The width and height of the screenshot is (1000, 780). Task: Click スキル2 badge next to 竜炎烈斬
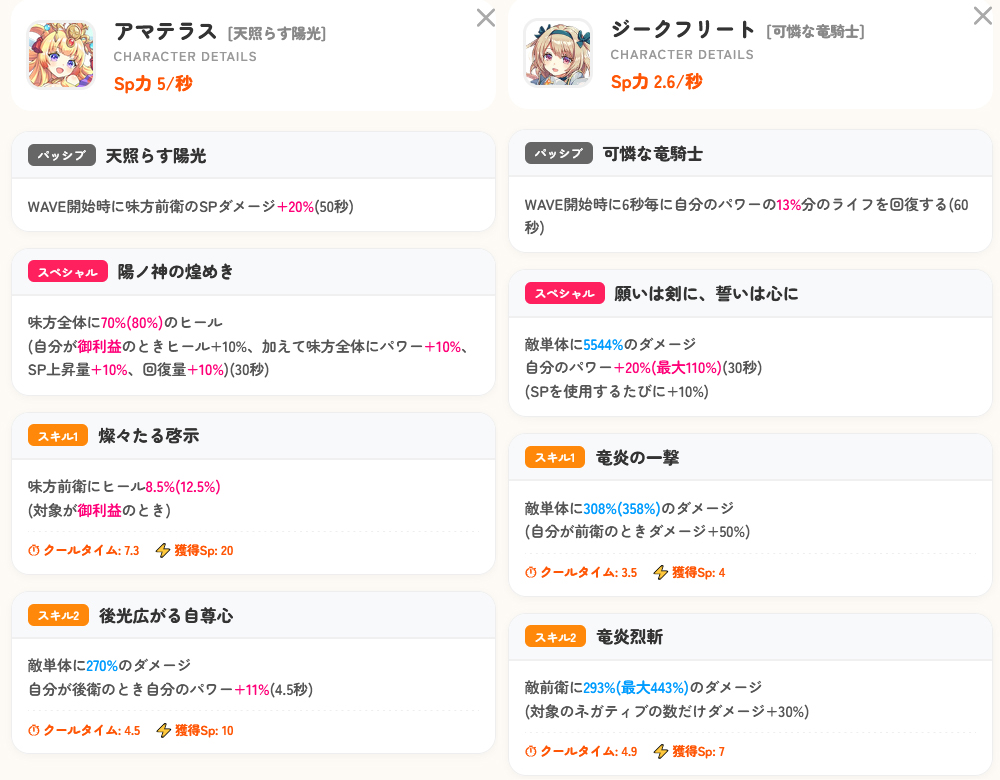point(555,637)
